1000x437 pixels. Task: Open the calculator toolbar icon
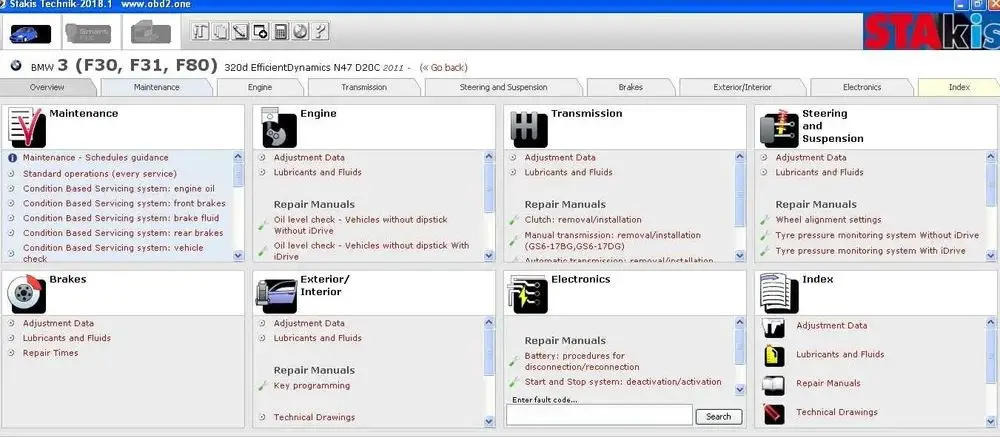pos(280,31)
